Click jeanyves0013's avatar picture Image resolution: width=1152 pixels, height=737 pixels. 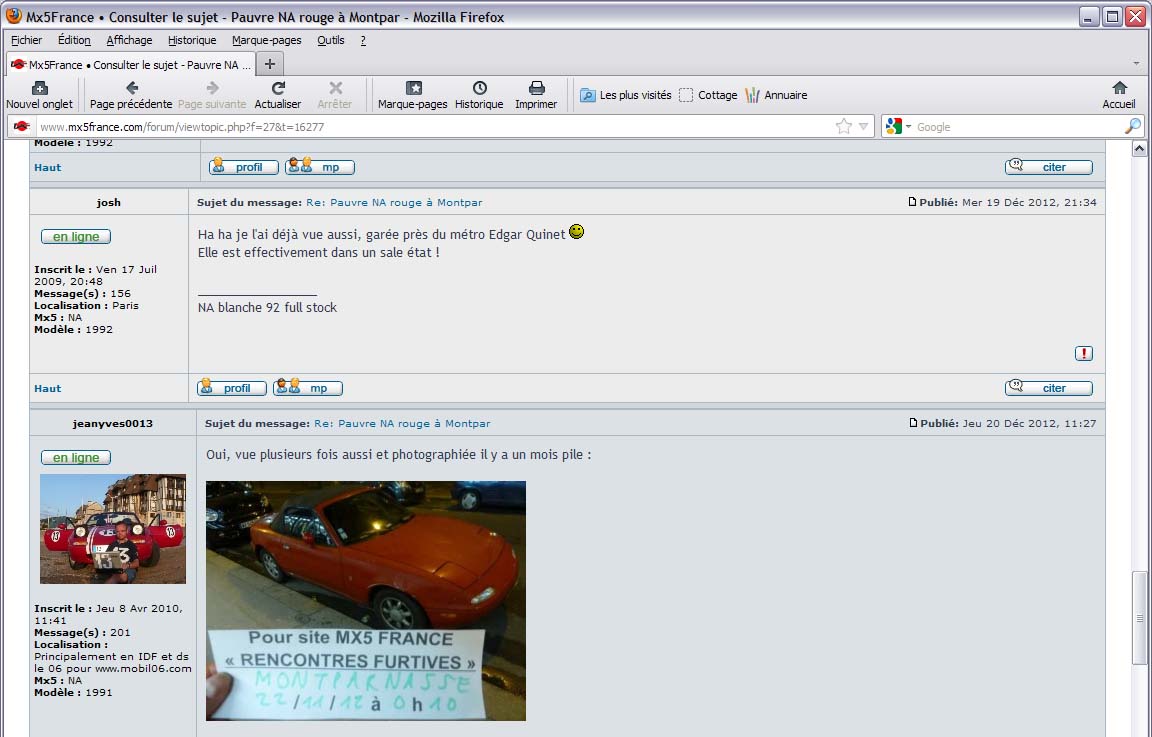coord(112,528)
